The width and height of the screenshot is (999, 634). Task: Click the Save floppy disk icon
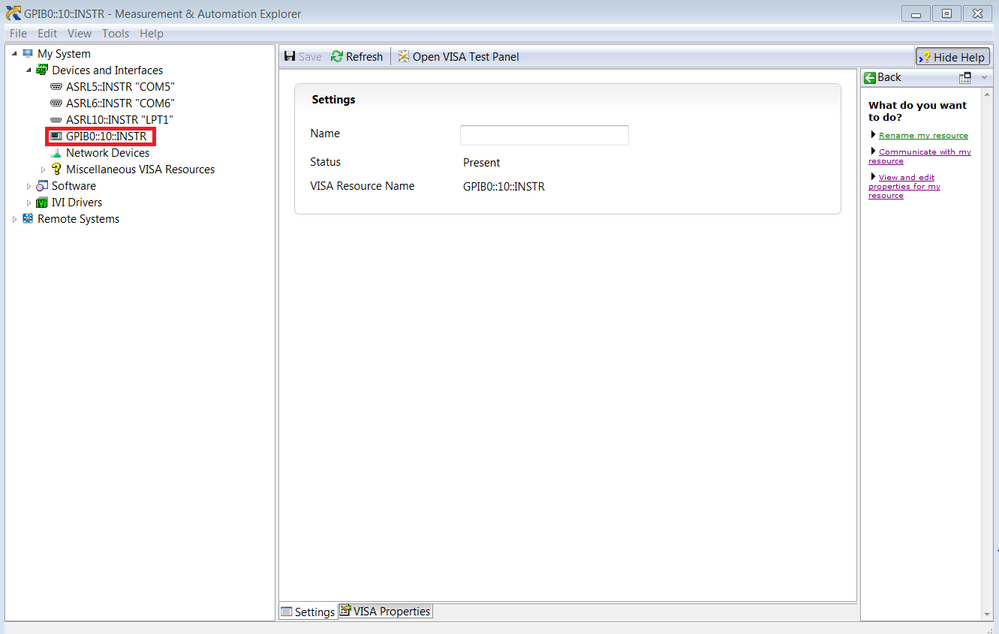pyautogui.click(x=289, y=56)
